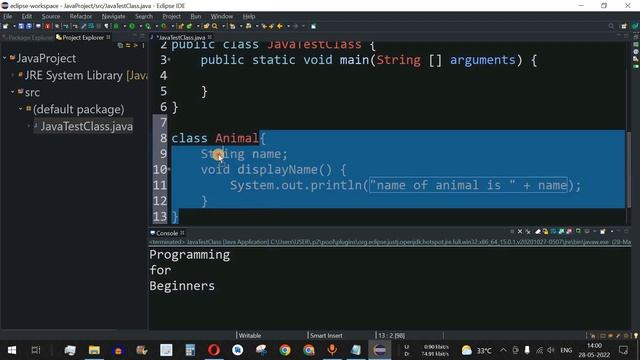The width and height of the screenshot is (640, 360).
Task: Click the toolbar Search magnifier icon
Action: [214, 26]
